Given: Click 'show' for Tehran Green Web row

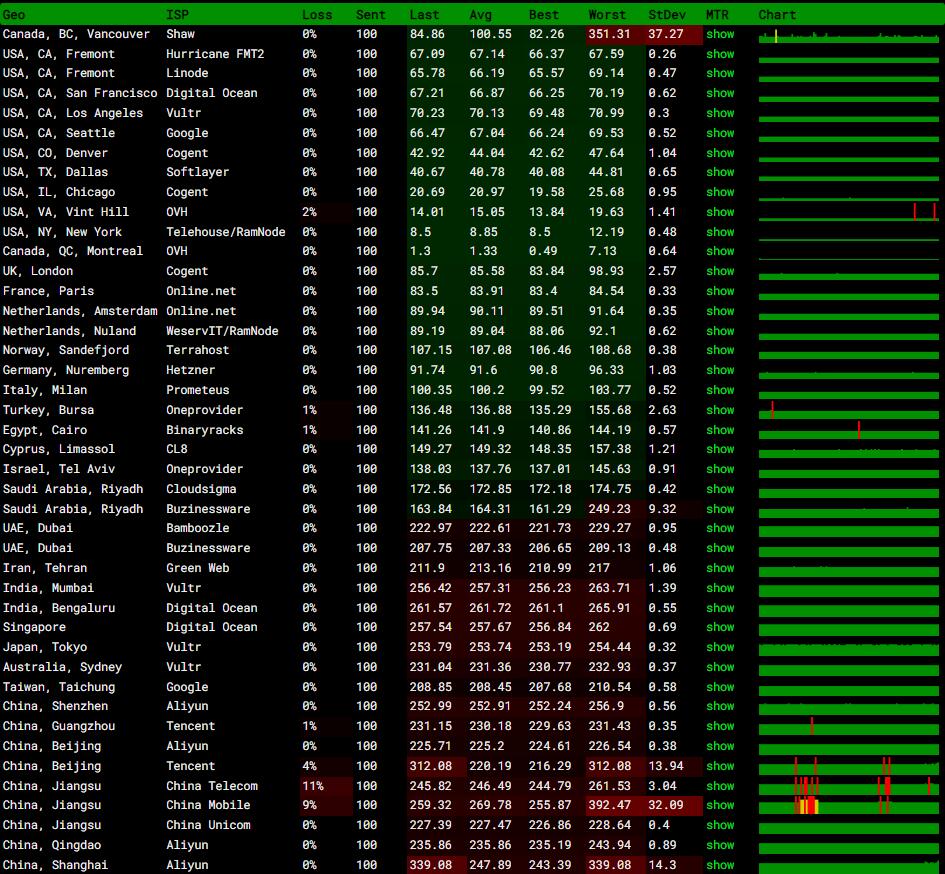Looking at the screenshot, I should [x=720, y=568].
